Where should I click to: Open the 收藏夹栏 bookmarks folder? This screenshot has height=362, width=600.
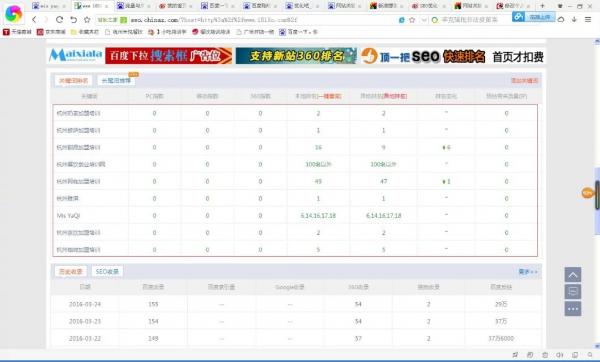click(85, 32)
